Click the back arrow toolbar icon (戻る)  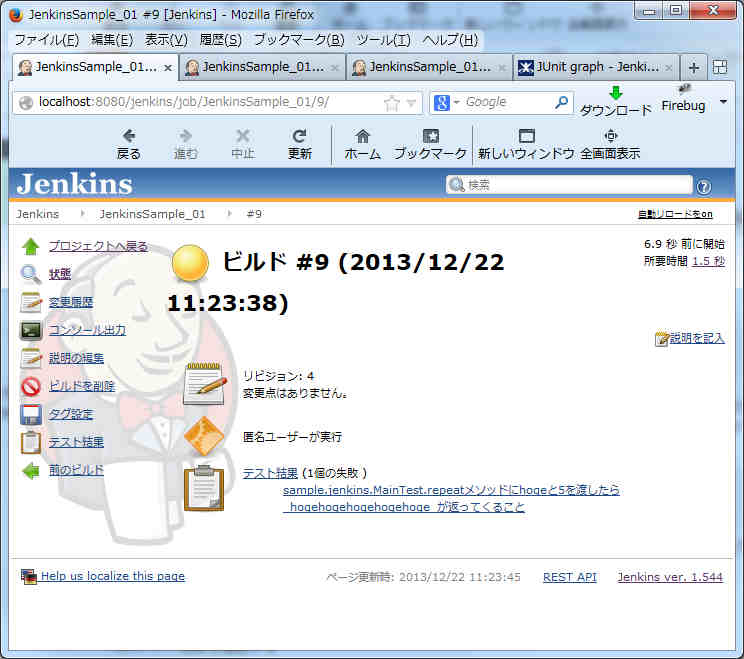pyautogui.click(x=129, y=136)
